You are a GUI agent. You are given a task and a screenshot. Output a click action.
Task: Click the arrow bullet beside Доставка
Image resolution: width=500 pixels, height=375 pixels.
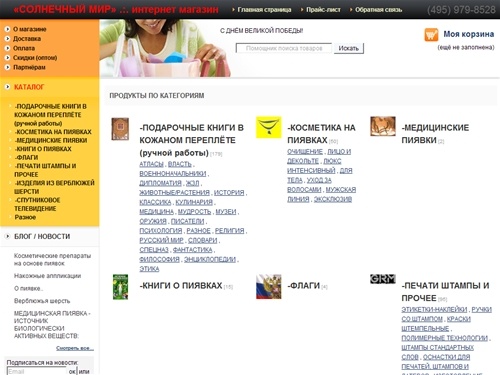[7, 39]
